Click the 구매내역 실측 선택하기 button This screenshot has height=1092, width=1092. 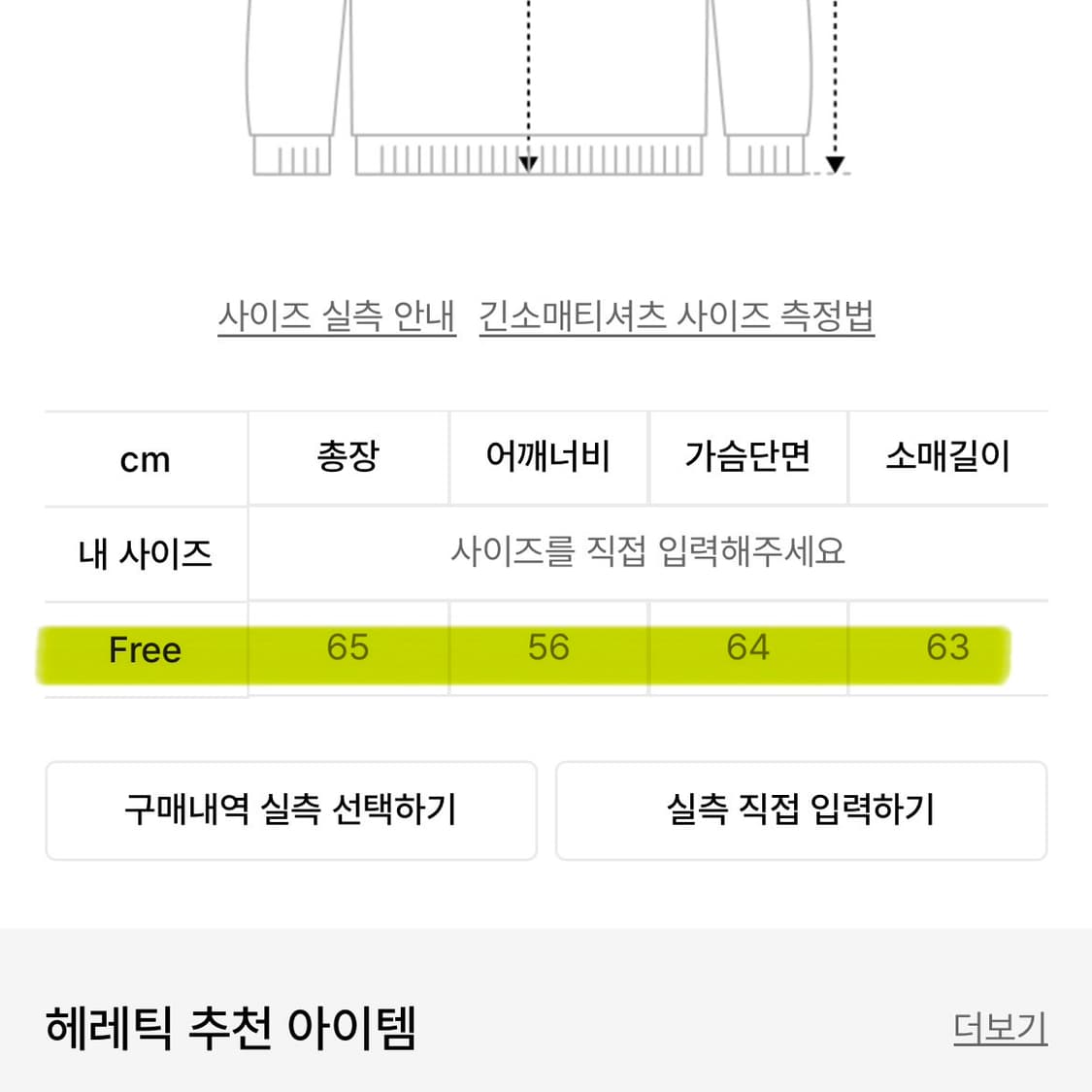(291, 811)
